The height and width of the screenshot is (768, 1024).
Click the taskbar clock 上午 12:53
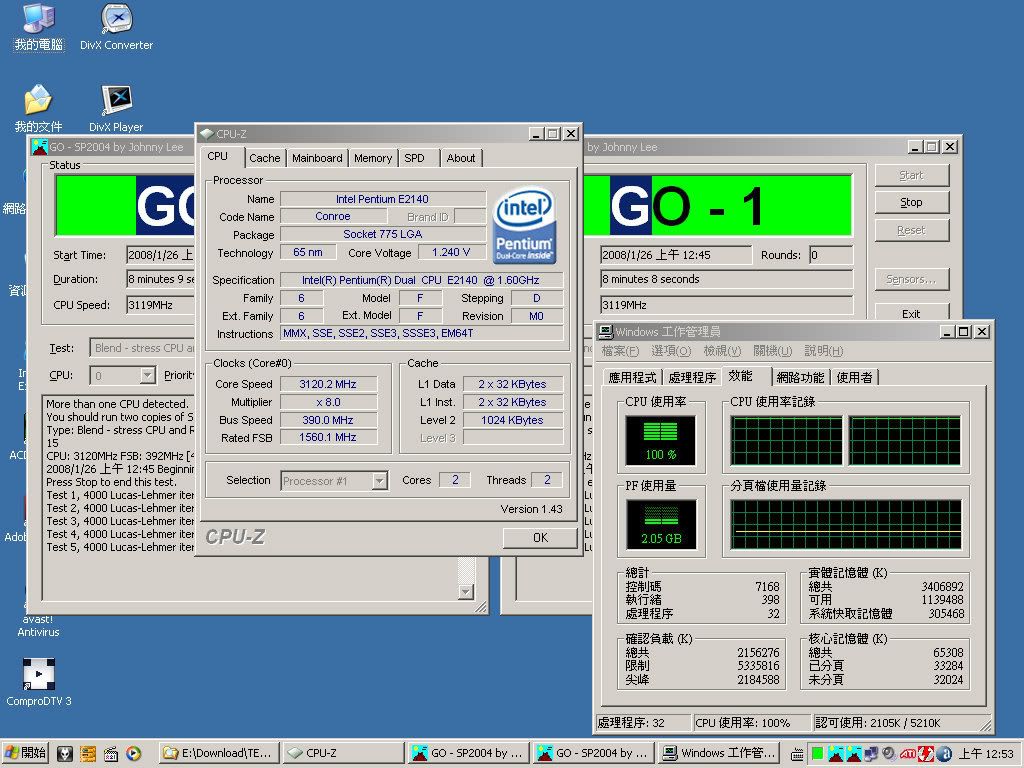pos(986,754)
